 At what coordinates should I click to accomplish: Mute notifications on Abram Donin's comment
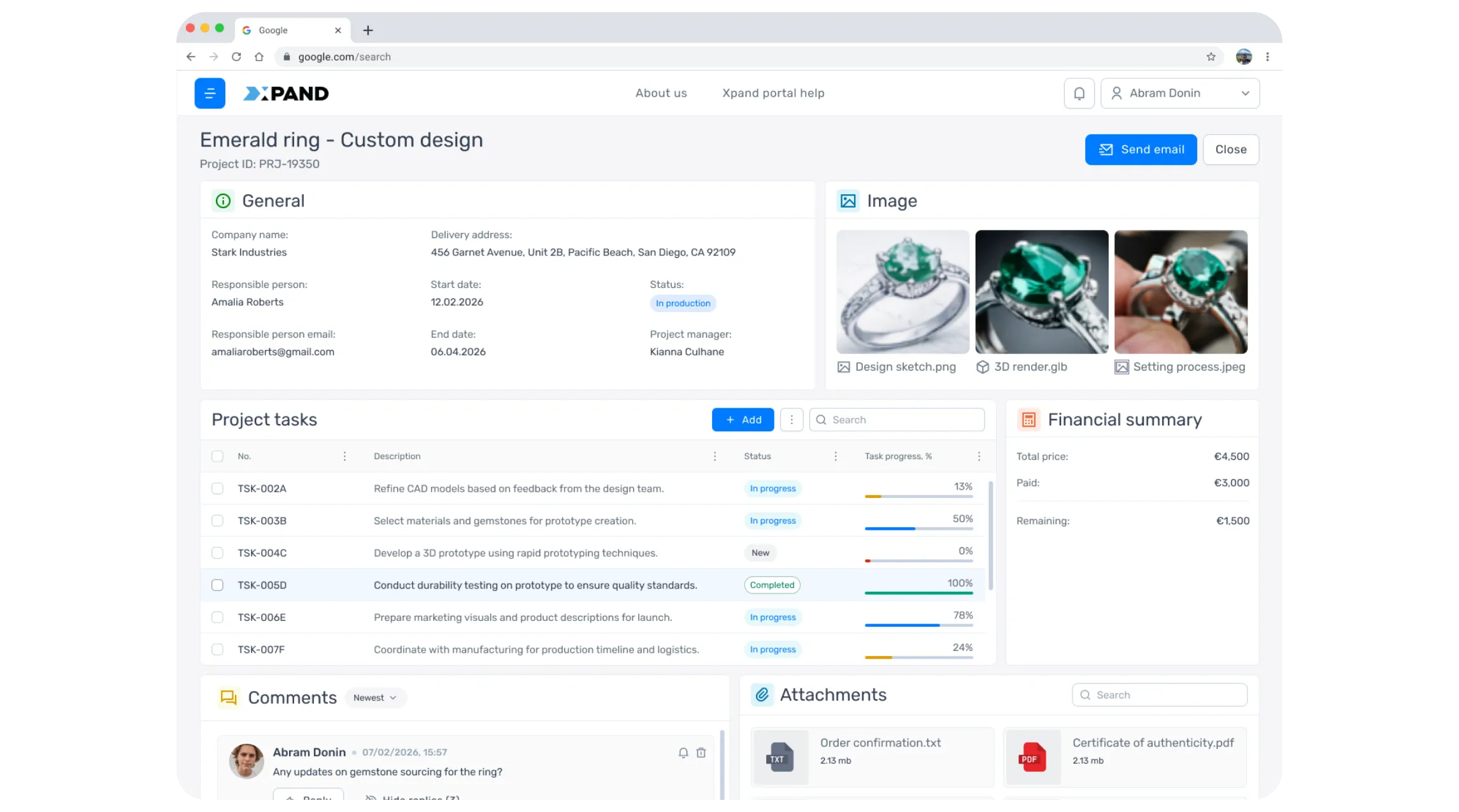683,753
